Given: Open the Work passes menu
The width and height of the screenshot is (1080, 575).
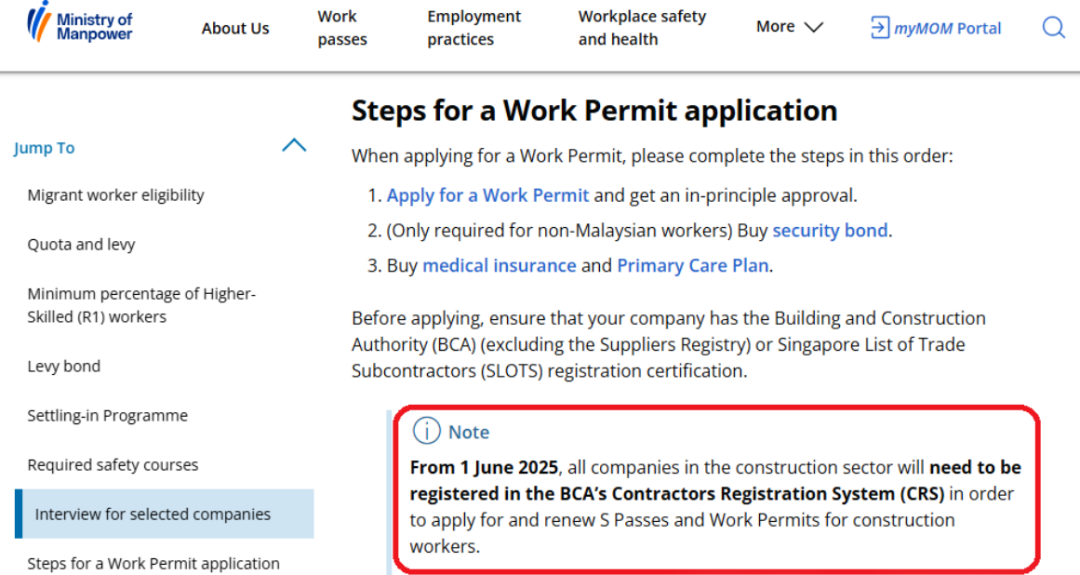Looking at the screenshot, I should pos(342,28).
